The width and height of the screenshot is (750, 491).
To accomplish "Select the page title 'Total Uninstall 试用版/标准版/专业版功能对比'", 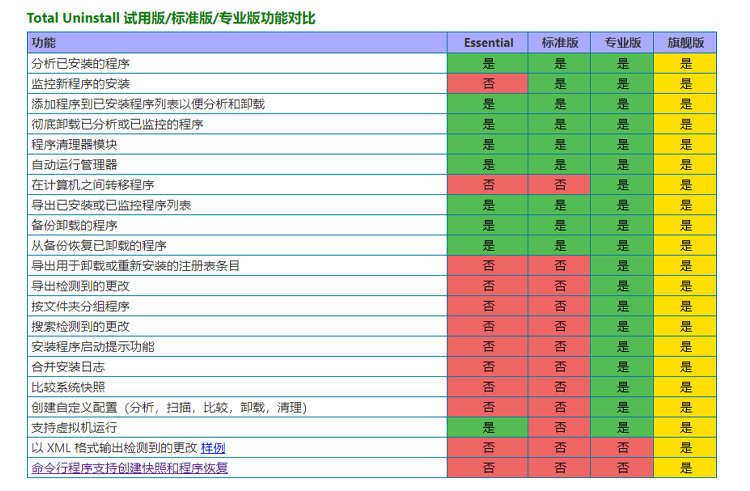I will click(171, 18).
